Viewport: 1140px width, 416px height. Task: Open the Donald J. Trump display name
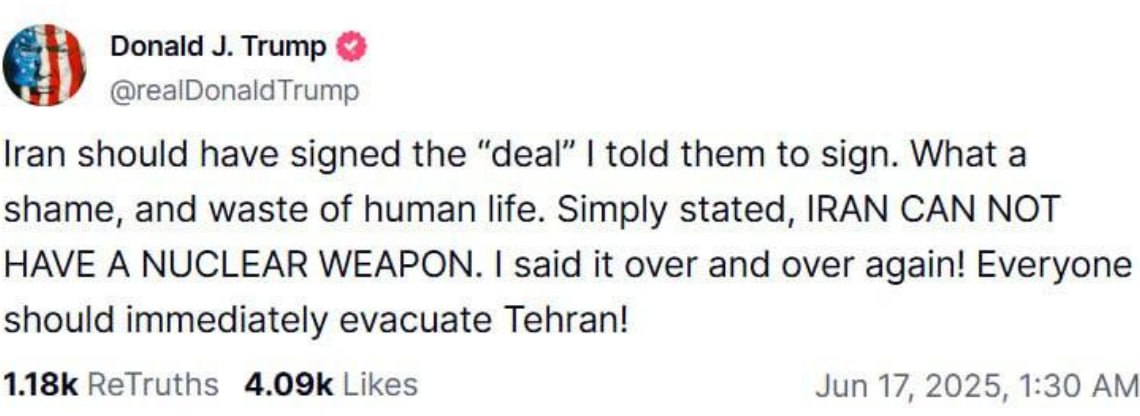[x=218, y=46]
